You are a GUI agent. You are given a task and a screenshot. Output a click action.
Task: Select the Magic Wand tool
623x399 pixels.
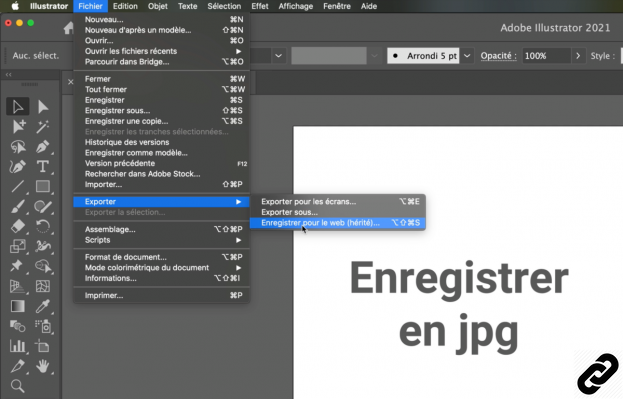coord(43,126)
